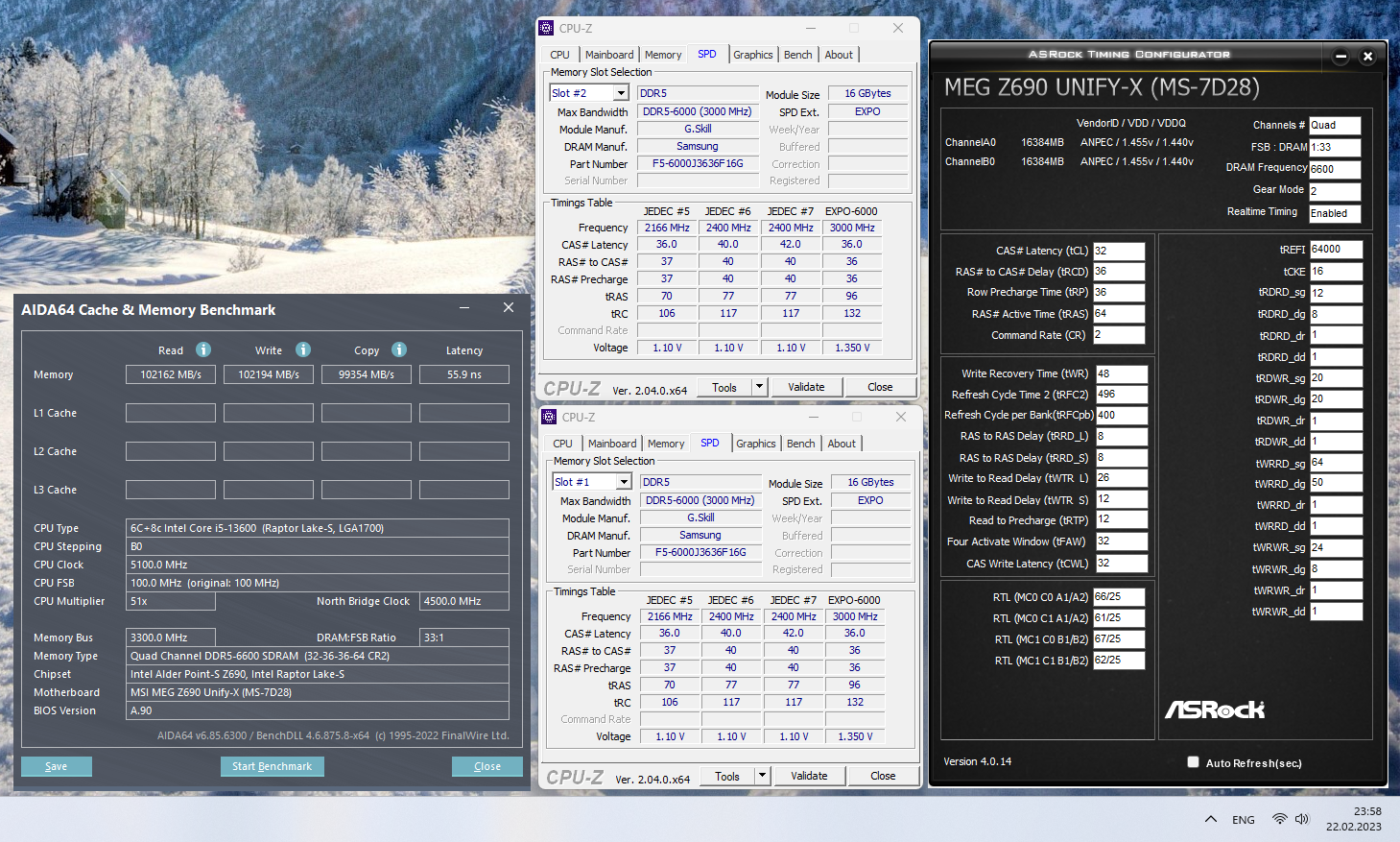Switch to the CPU tab in upper CPU-Z
Screen dimensions: 1400x842
pyautogui.click(x=560, y=55)
